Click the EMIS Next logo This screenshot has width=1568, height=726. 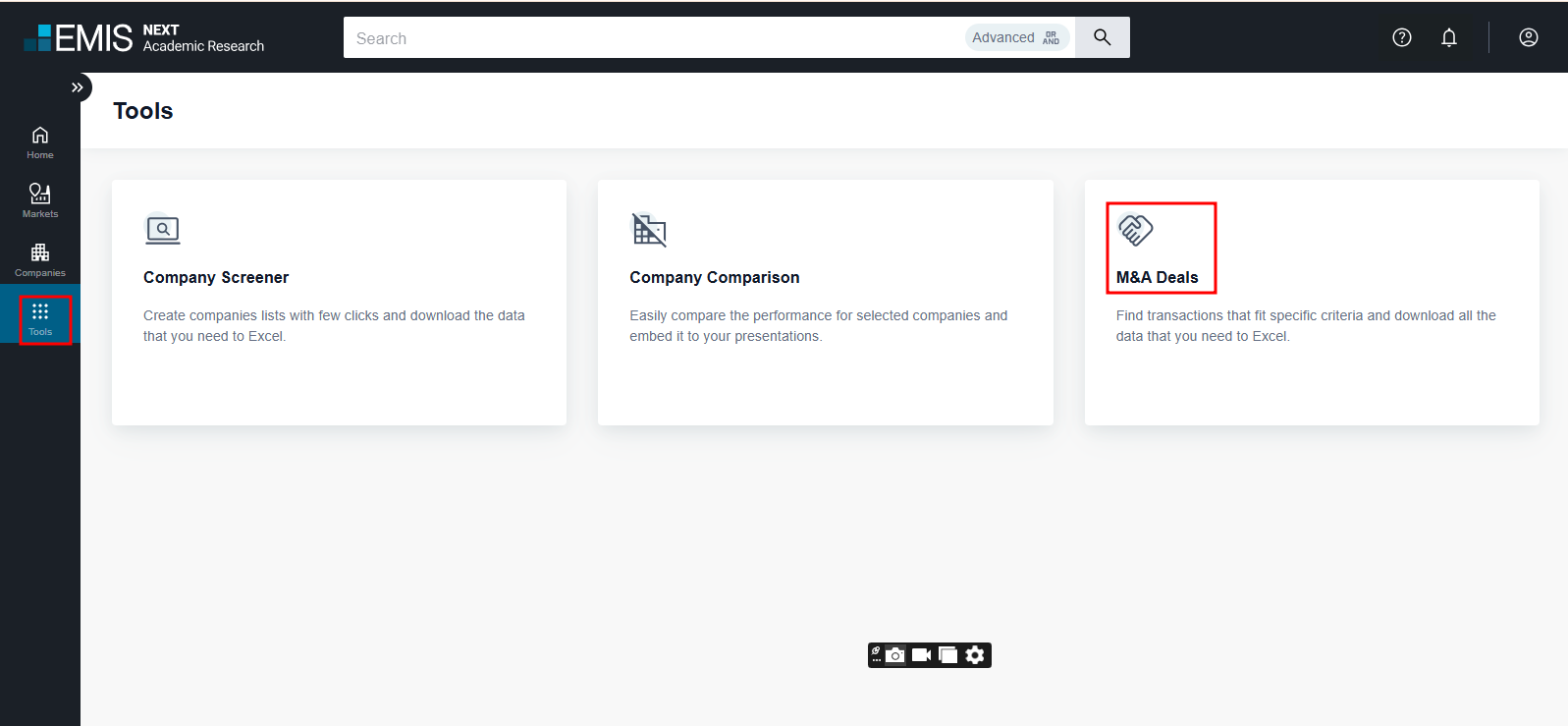143,37
